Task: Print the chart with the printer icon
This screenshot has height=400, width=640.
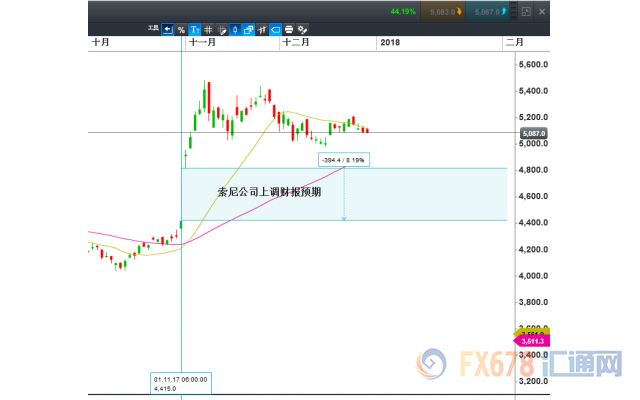Action: tap(289, 29)
